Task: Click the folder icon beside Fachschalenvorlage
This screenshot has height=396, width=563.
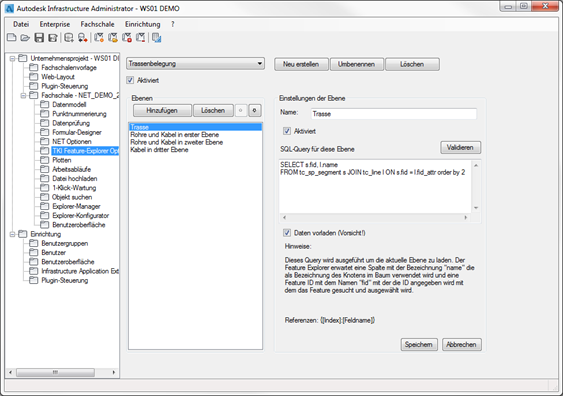Action: point(33,67)
